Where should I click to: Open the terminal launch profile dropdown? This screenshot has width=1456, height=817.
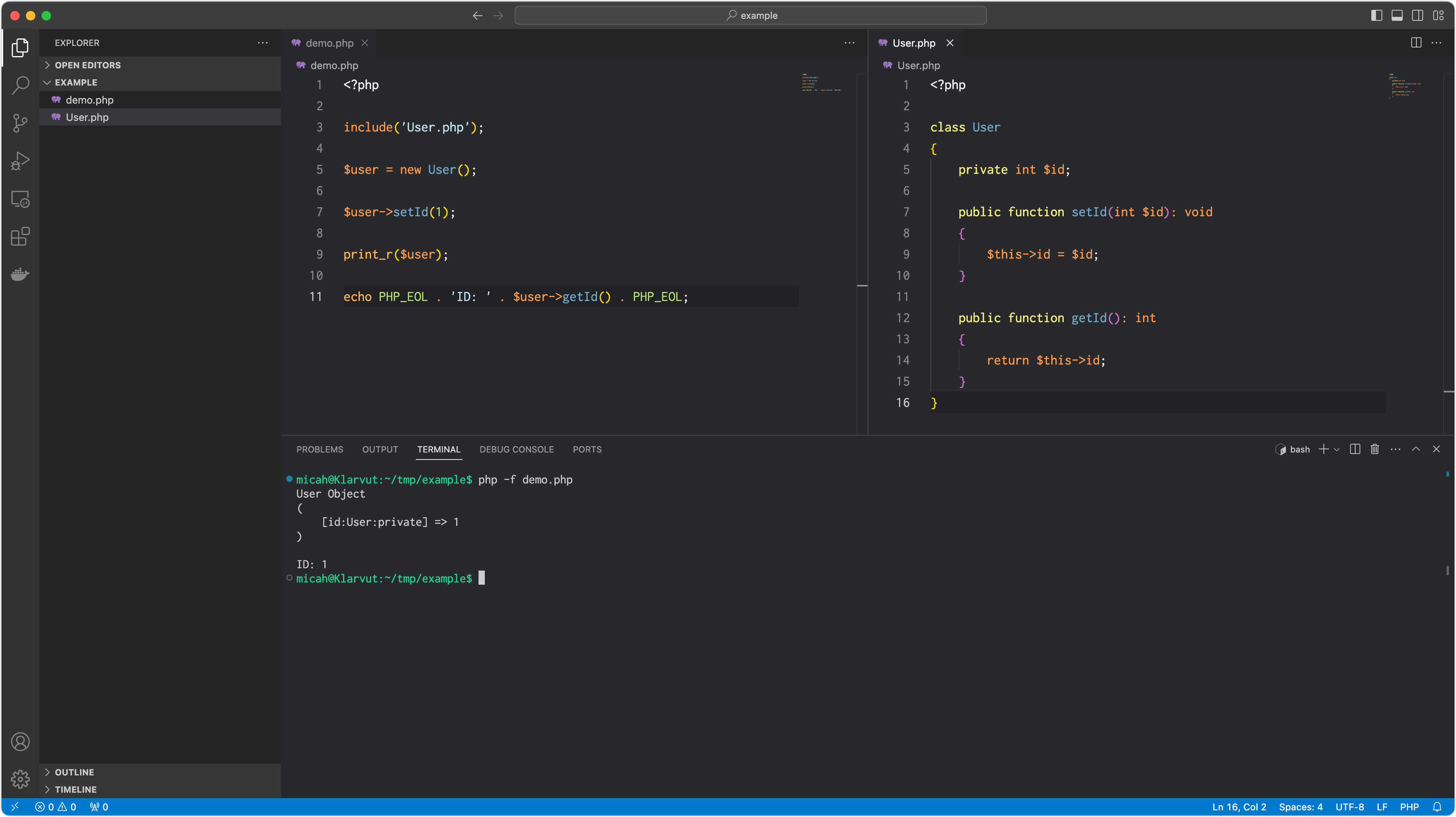coord(1336,449)
